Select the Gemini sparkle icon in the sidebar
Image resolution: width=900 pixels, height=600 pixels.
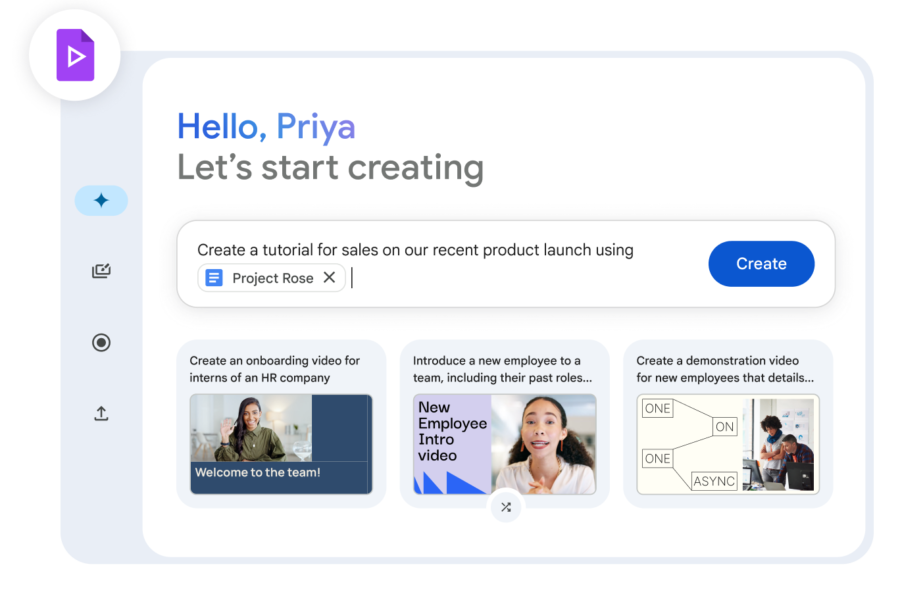coord(101,200)
